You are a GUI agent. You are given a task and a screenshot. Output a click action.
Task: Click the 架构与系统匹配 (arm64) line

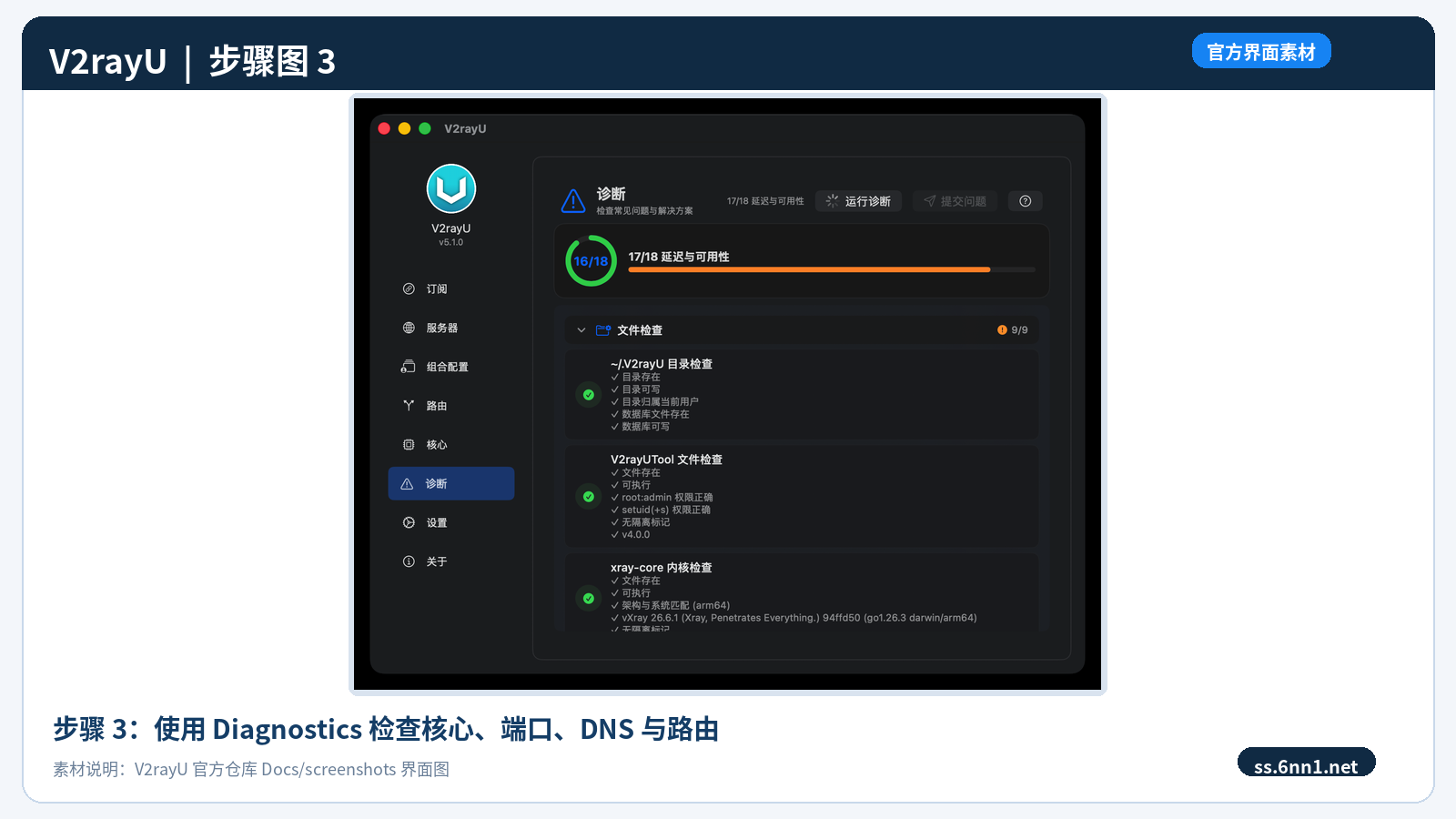[671, 605]
